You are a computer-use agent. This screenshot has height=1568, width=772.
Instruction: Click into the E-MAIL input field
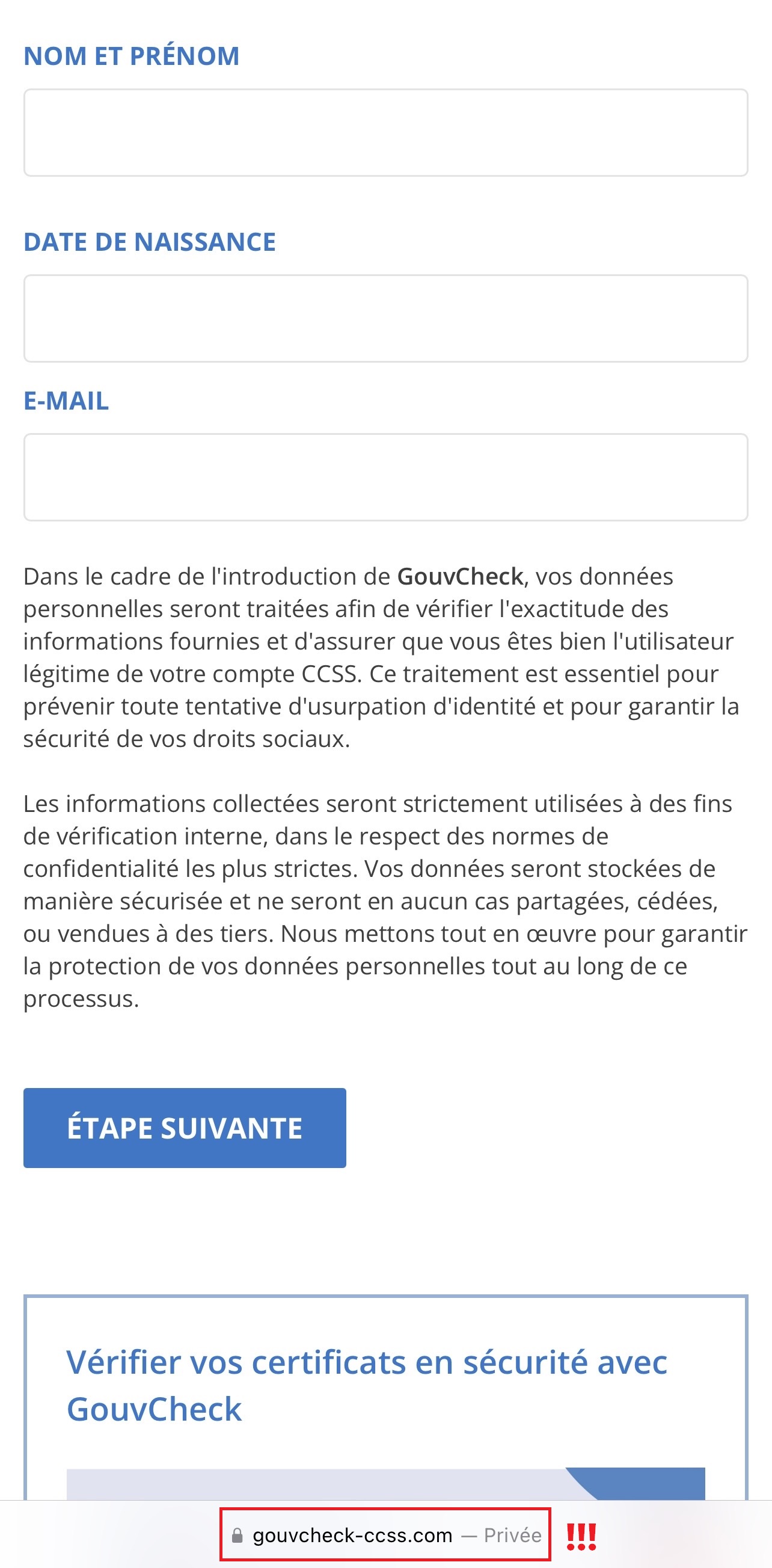385,477
